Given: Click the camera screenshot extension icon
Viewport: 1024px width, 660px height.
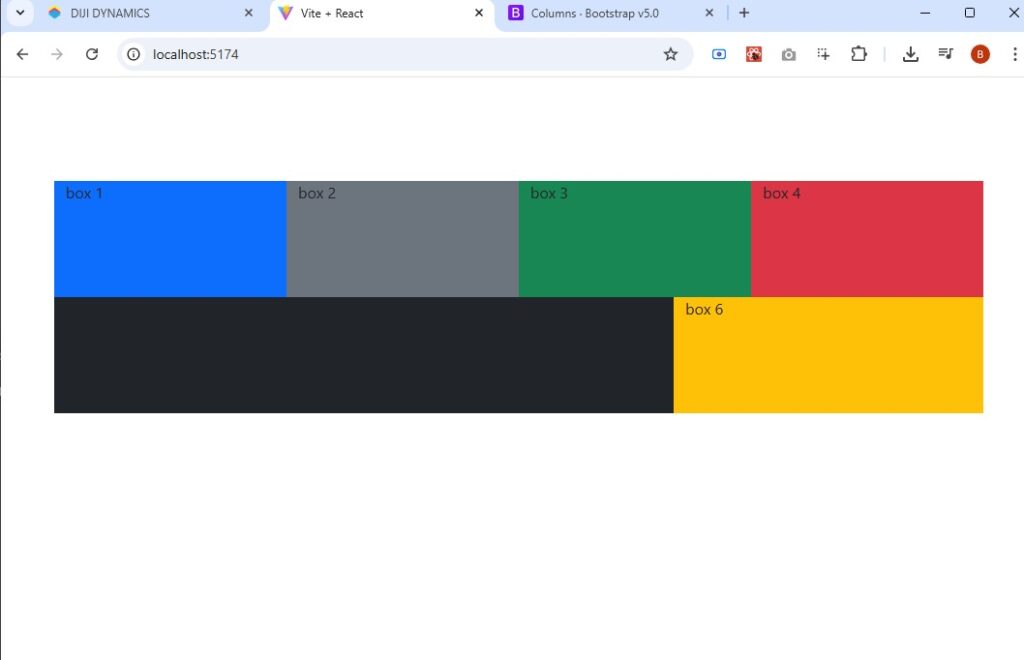Looking at the screenshot, I should pyautogui.click(x=789, y=54).
